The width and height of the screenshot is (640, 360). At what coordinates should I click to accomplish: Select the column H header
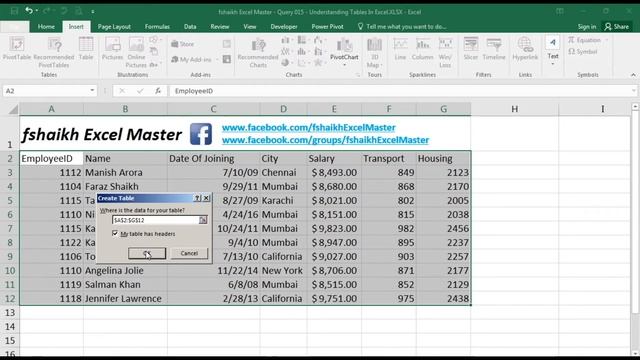tap(514, 109)
